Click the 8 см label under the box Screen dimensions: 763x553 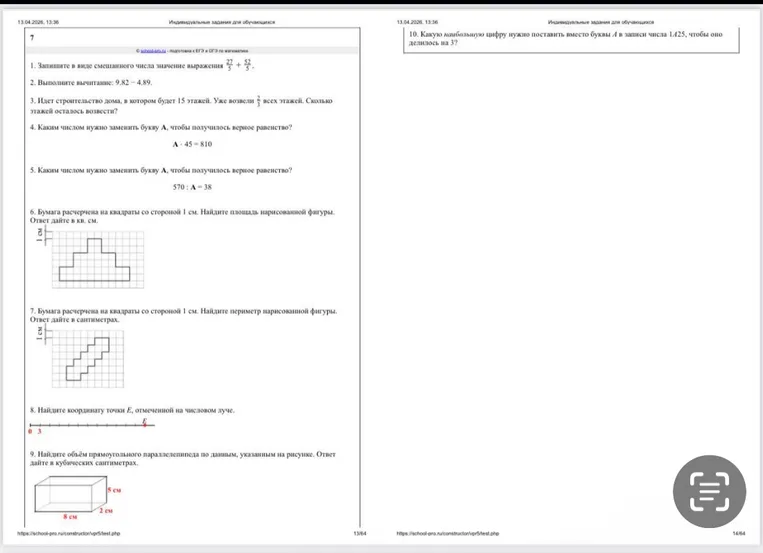(70, 517)
